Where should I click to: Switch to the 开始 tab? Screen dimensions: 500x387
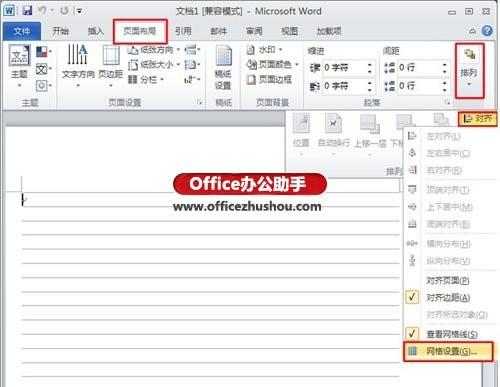click(x=61, y=31)
